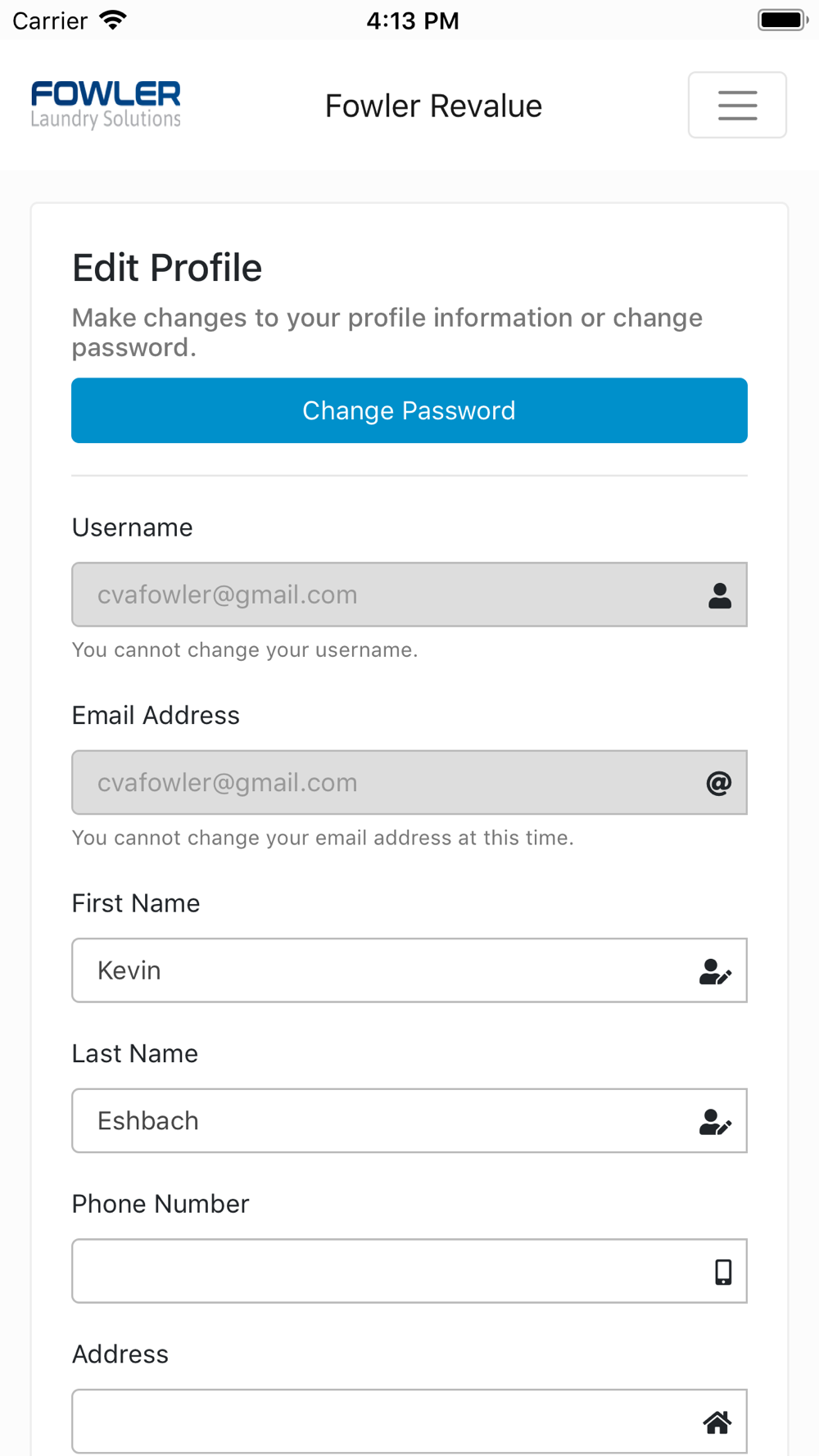Tap the Fowler Laundry Solutions logo
This screenshot has height=1456, width=819.
click(106, 105)
